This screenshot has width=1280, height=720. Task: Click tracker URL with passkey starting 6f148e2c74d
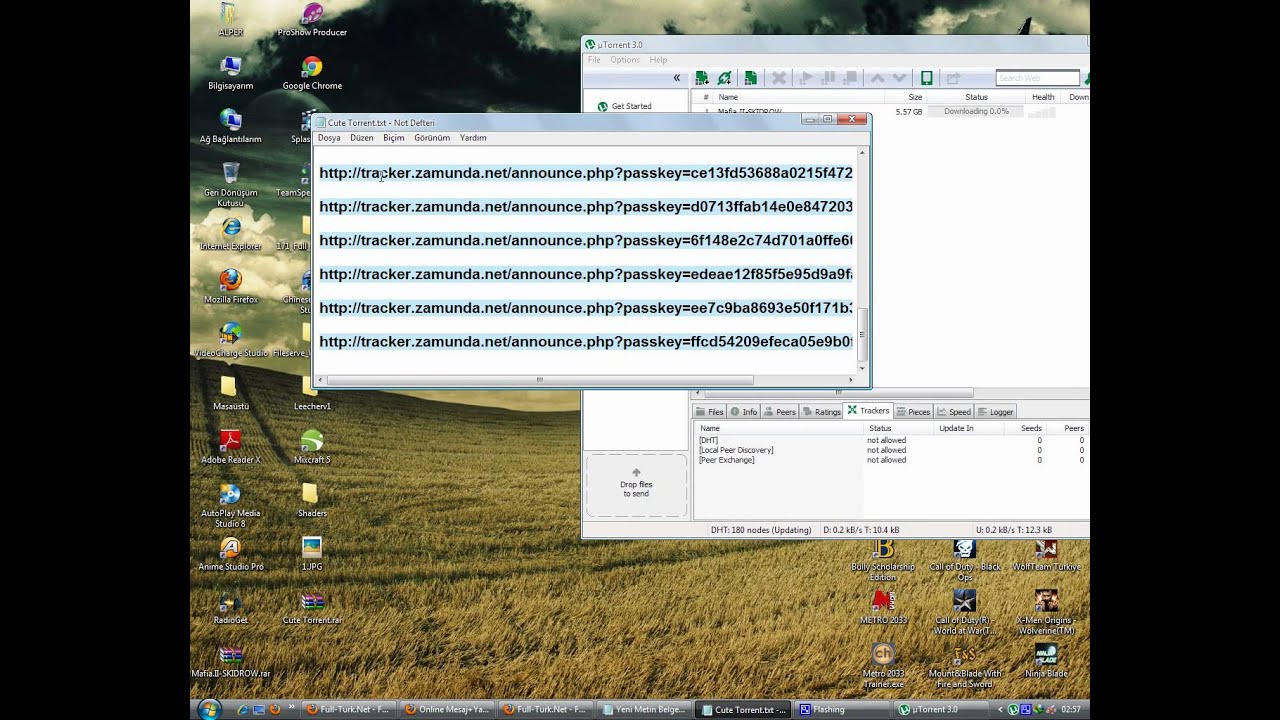(586, 241)
